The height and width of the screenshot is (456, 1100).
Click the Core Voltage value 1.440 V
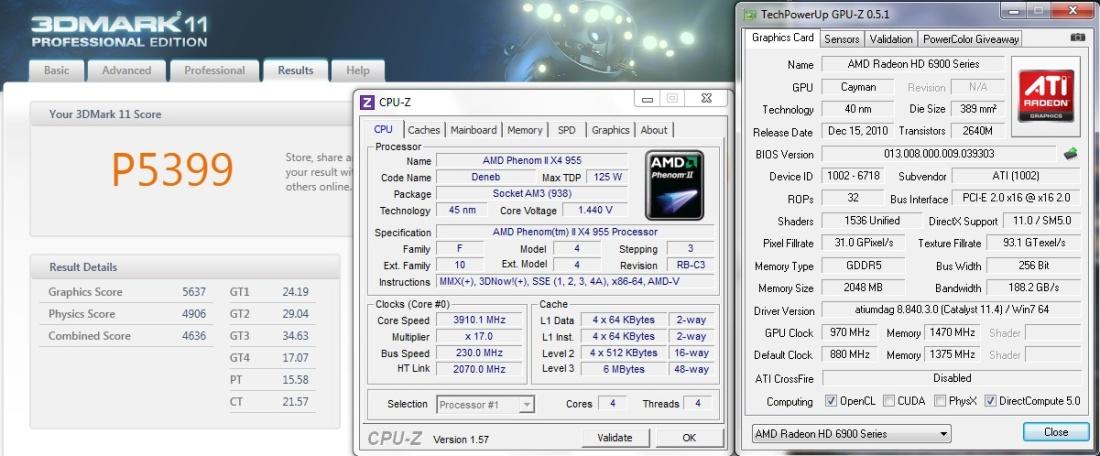click(596, 210)
